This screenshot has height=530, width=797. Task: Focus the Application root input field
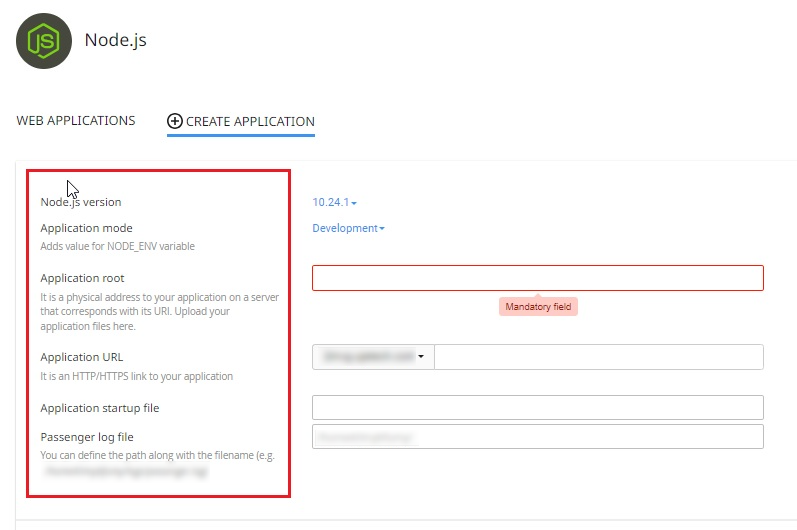pyautogui.click(x=538, y=278)
